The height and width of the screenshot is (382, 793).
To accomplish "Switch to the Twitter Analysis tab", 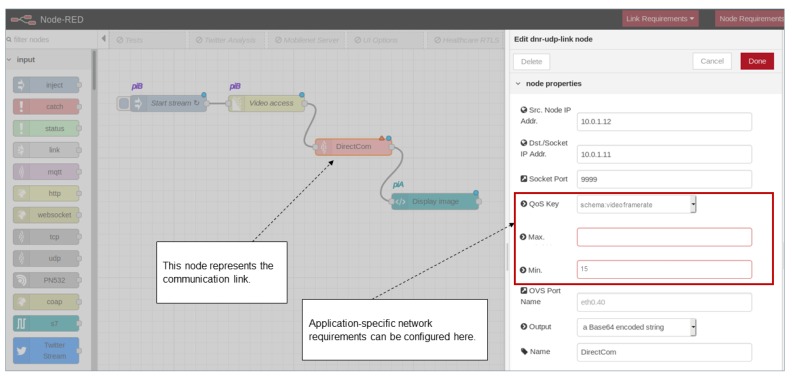I will pos(226,40).
